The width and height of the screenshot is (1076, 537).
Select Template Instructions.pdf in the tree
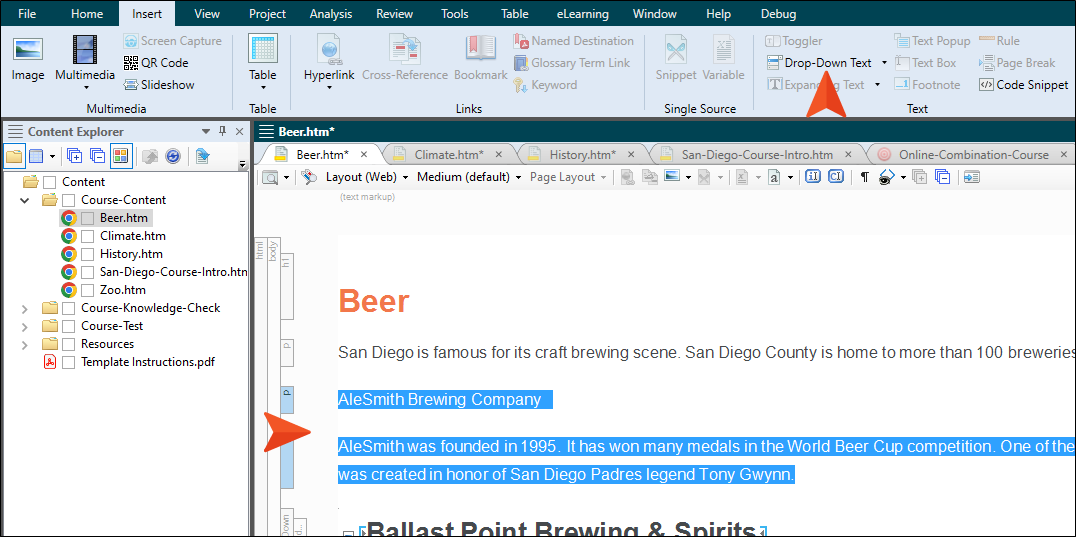pos(148,362)
